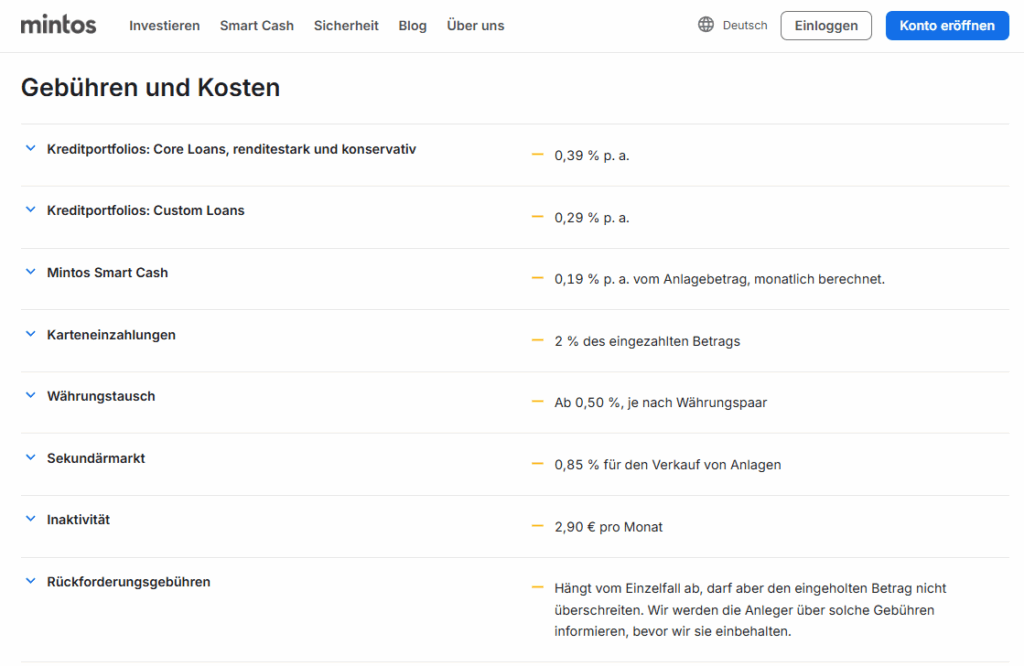Open the Smart Cash menu item
Image resolution: width=1024 pixels, height=666 pixels.
[257, 26]
